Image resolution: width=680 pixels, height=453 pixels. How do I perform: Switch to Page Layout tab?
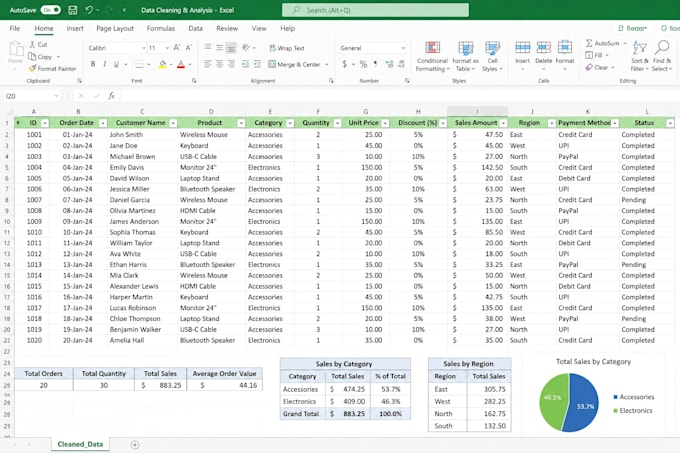pyautogui.click(x=115, y=28)
